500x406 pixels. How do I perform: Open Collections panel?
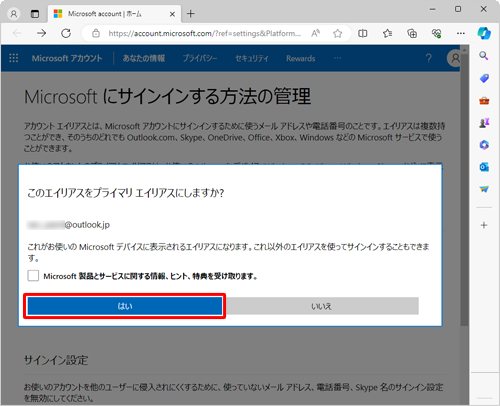click(x=412, y=33)
